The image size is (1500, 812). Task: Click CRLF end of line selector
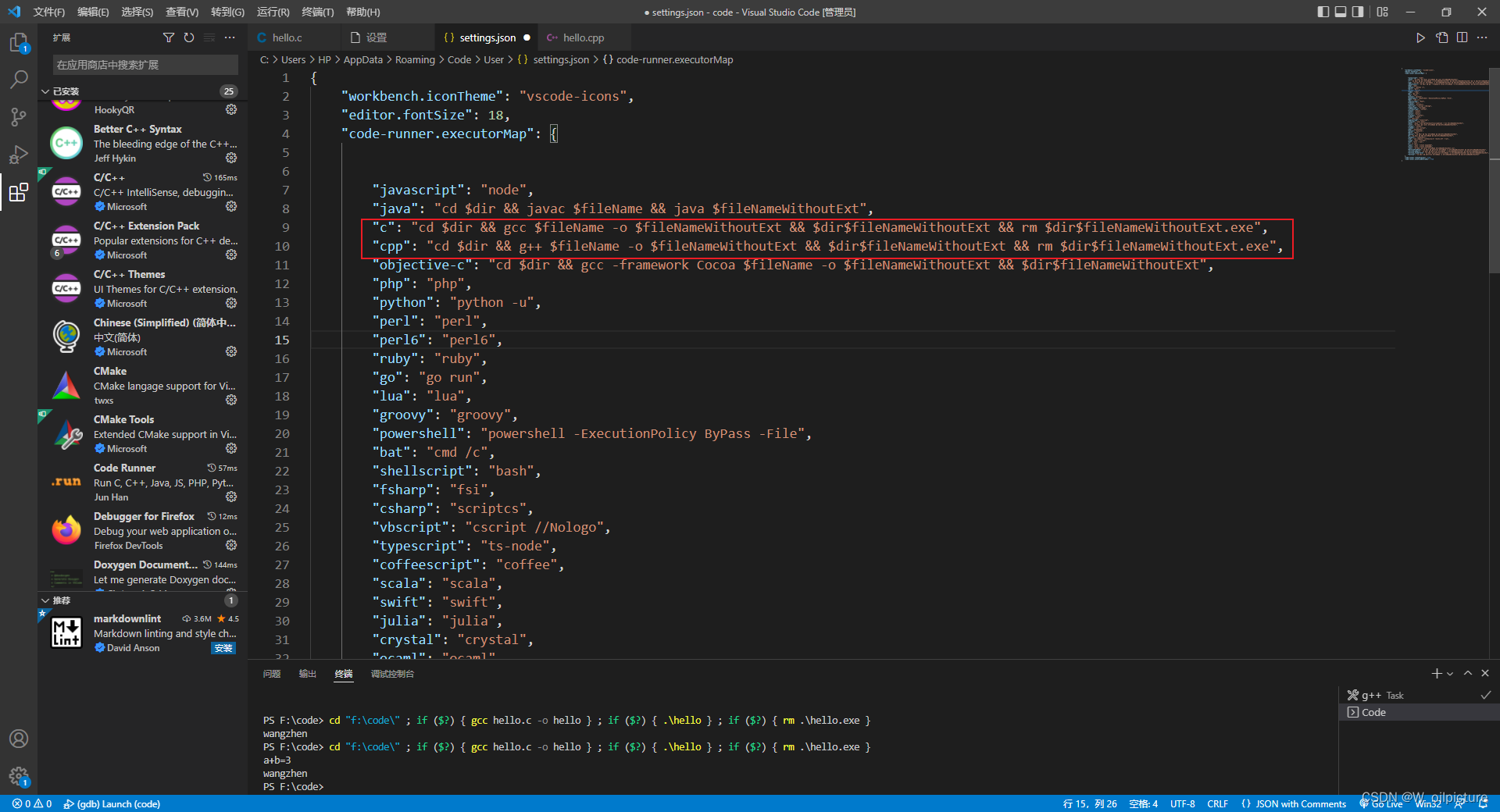click(1217, 803)
